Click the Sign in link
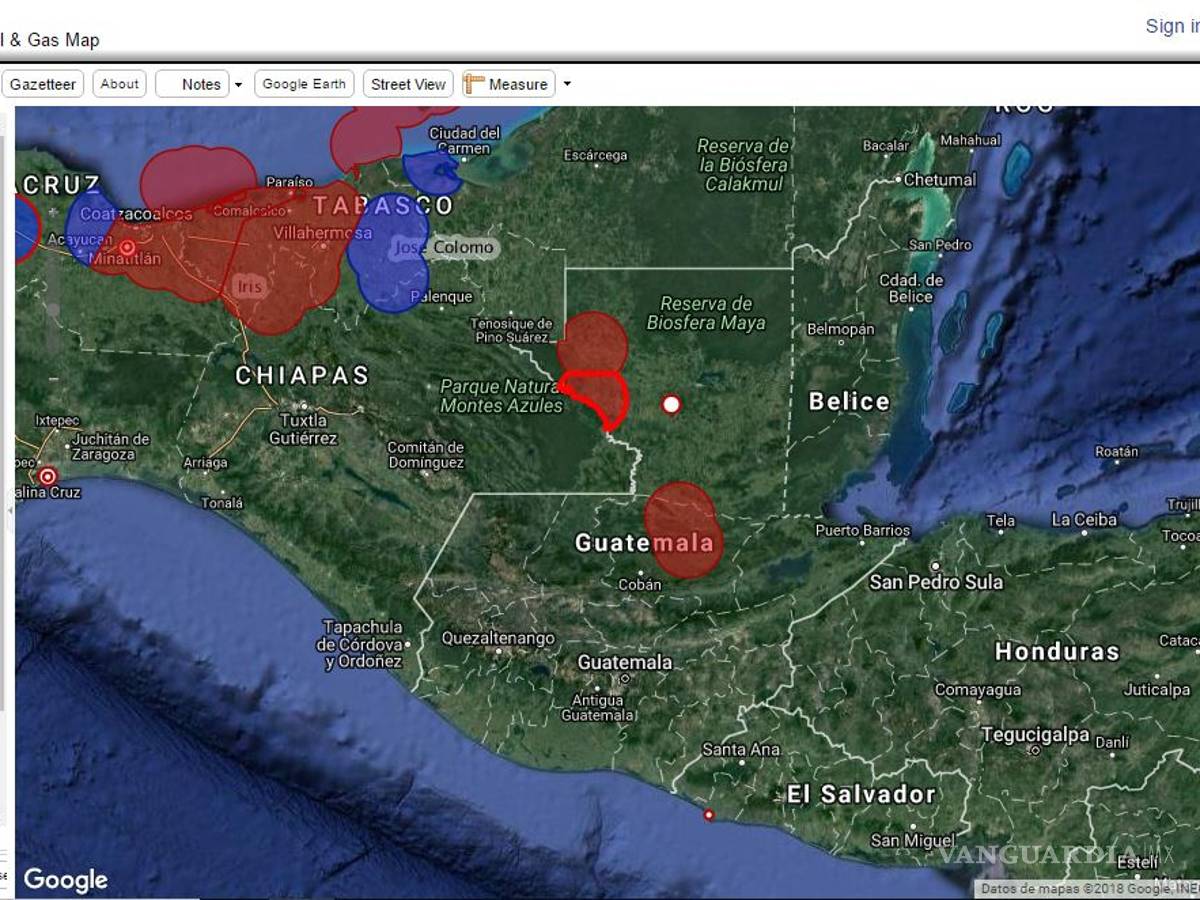Screen dimensions: 1200x900 [x=1171, y=26]
